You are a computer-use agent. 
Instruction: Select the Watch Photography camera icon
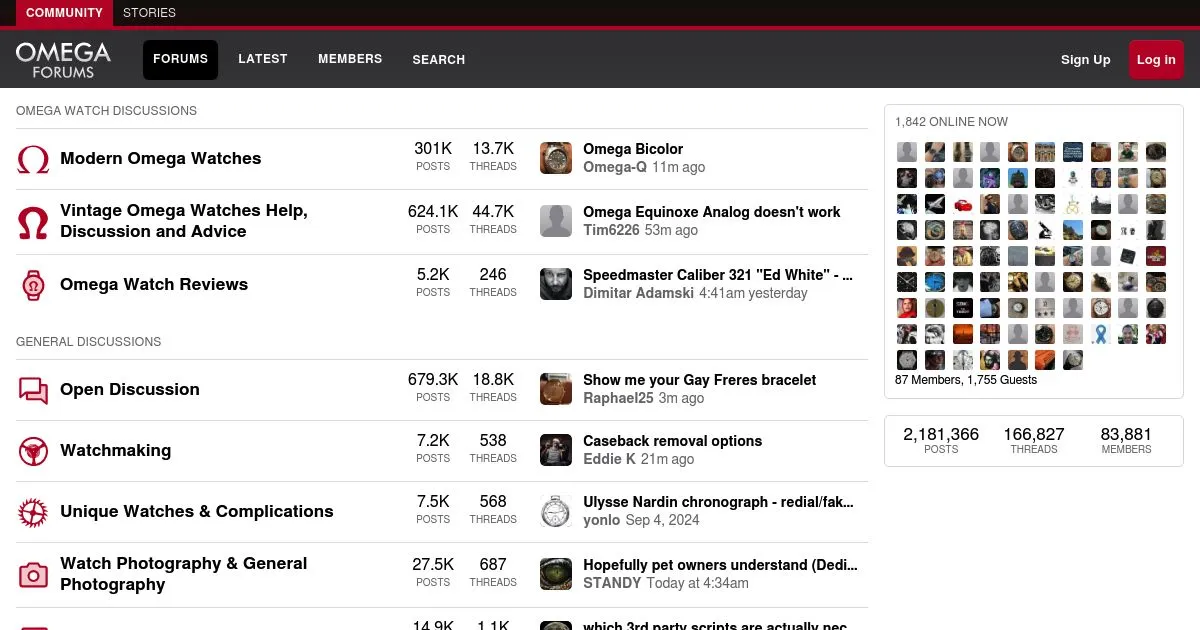click(x=33, y=575)
